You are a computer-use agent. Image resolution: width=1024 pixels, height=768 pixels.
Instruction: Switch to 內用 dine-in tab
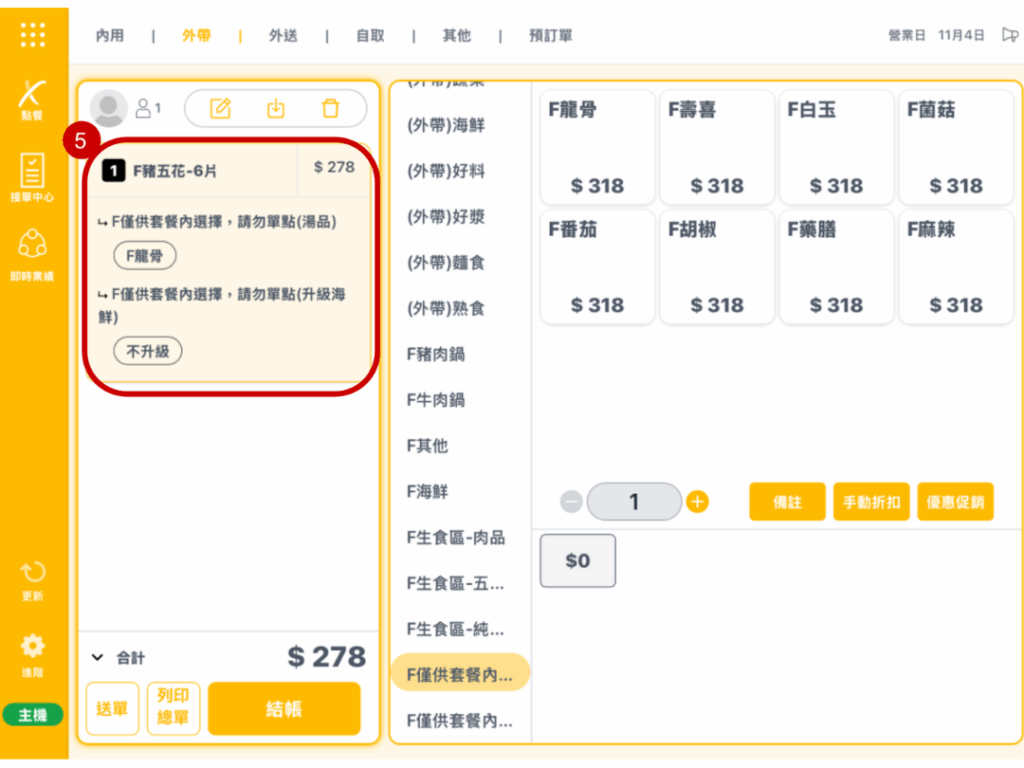[110, 36]
